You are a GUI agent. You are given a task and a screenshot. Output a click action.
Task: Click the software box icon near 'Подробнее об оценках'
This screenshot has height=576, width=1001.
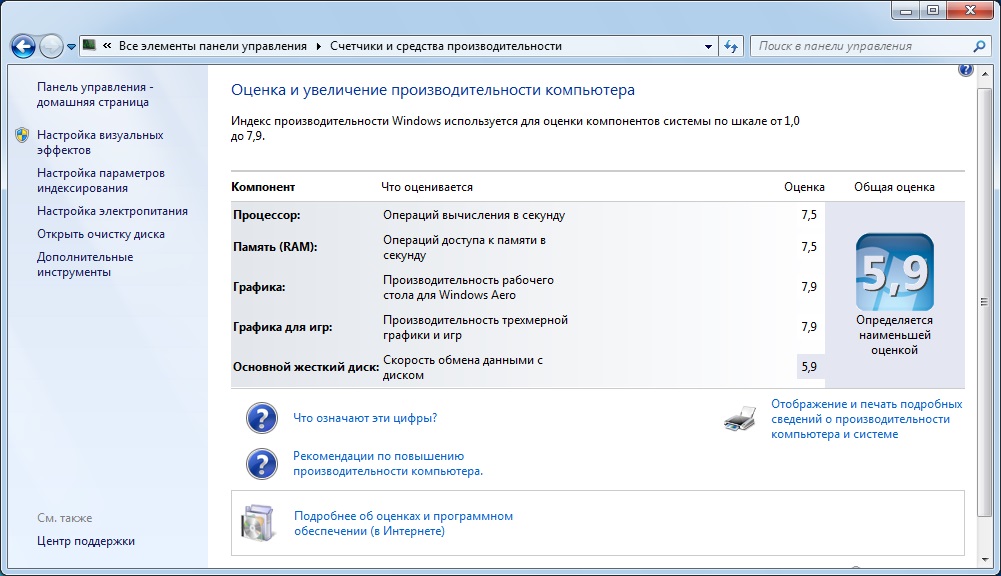[x=256, y=522]
